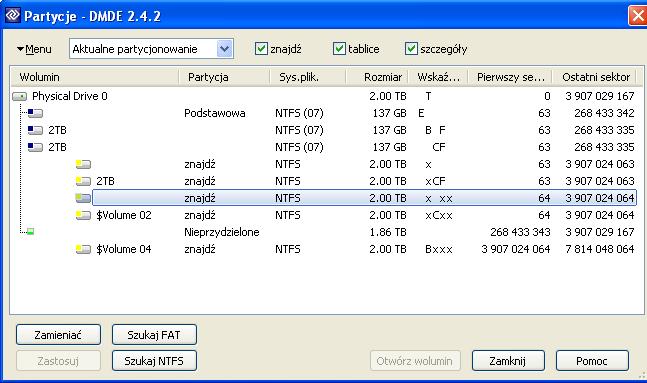Image resolution: width=647 pixels, height=383 pixels.
Task: Click the first sector value 268 433 343
Action: tap(520, 232)
